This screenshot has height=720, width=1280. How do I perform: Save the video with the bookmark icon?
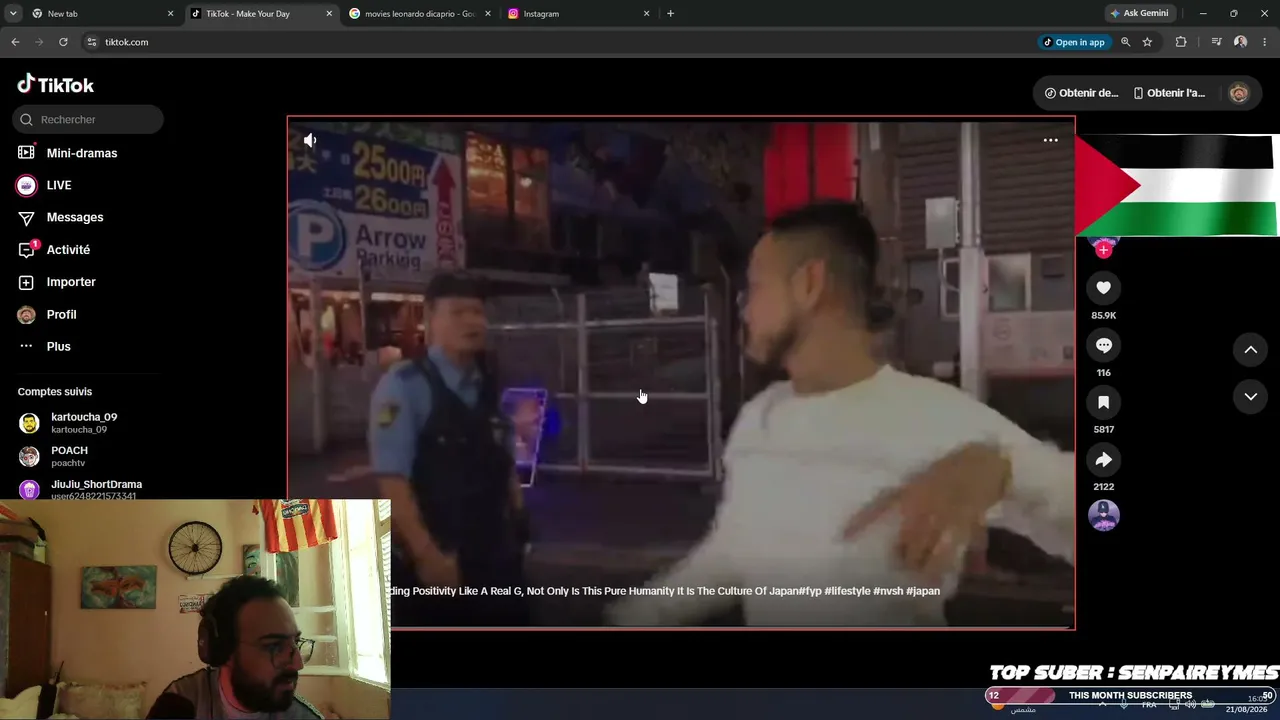[1104, 402]
